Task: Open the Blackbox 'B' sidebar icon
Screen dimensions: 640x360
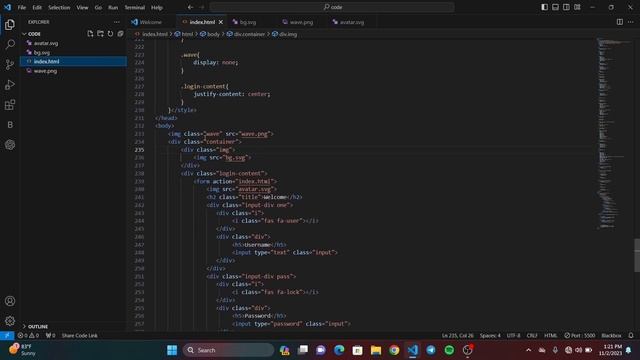Action: 10,125
